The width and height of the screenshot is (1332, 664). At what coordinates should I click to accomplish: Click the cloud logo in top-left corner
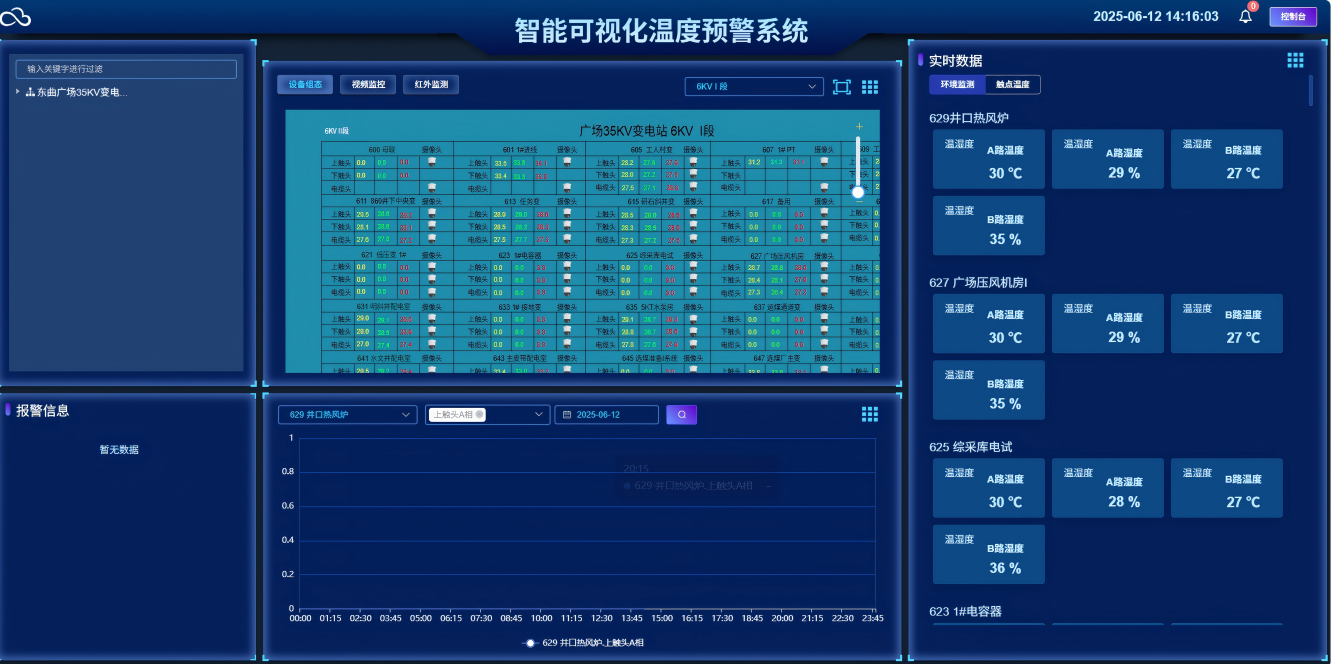[16, 17]
